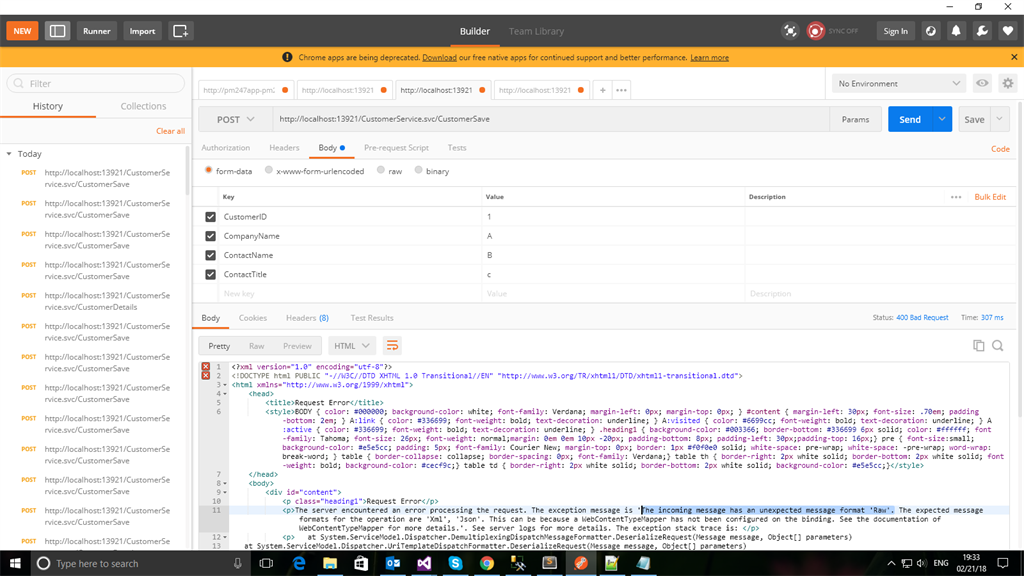Open the Authorization request tab
This screenshot has width=1024, height=576.
(225, 148)
